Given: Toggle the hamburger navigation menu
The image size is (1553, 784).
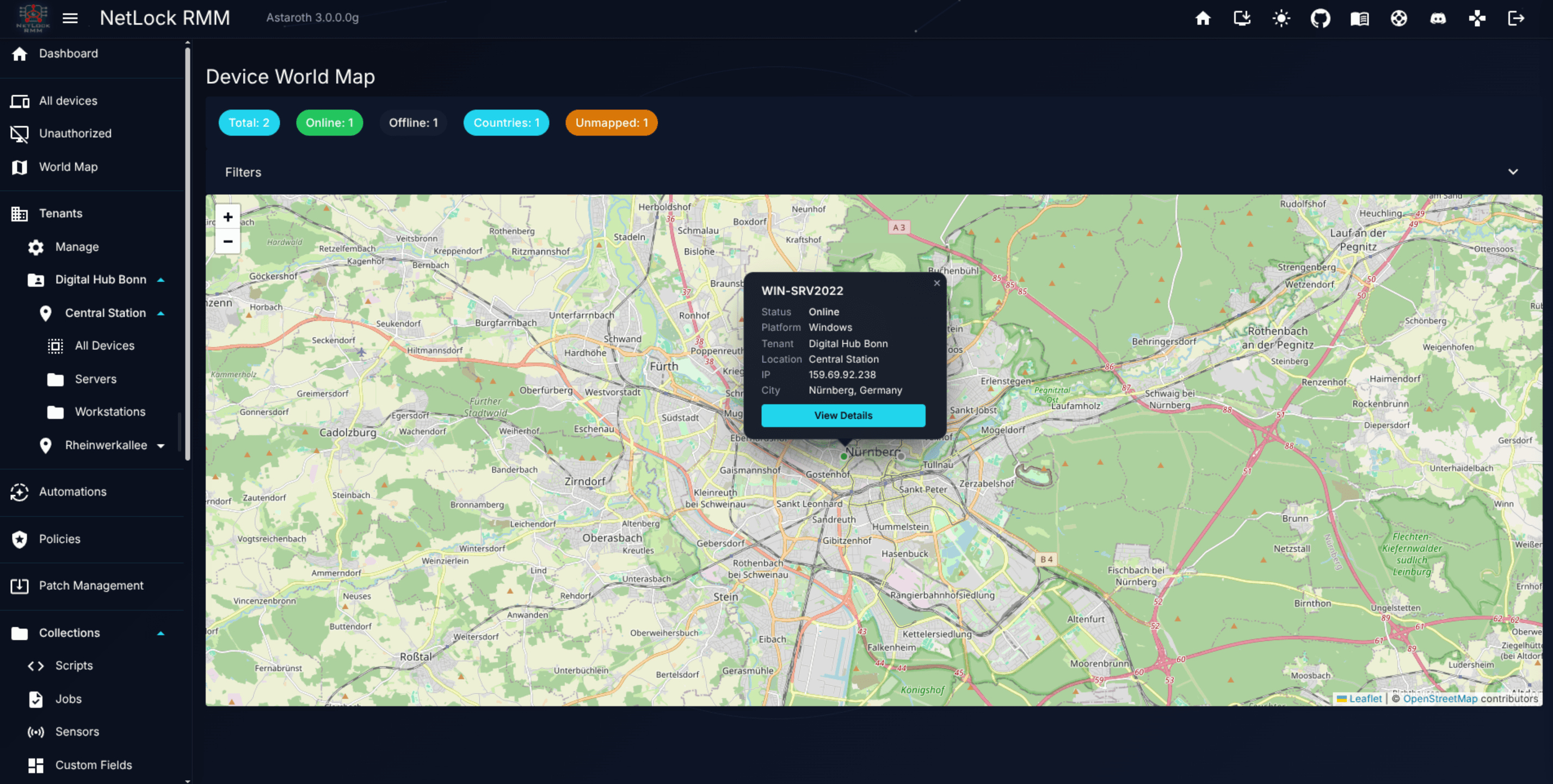Looking at the screenshot, I should (70, 18).
